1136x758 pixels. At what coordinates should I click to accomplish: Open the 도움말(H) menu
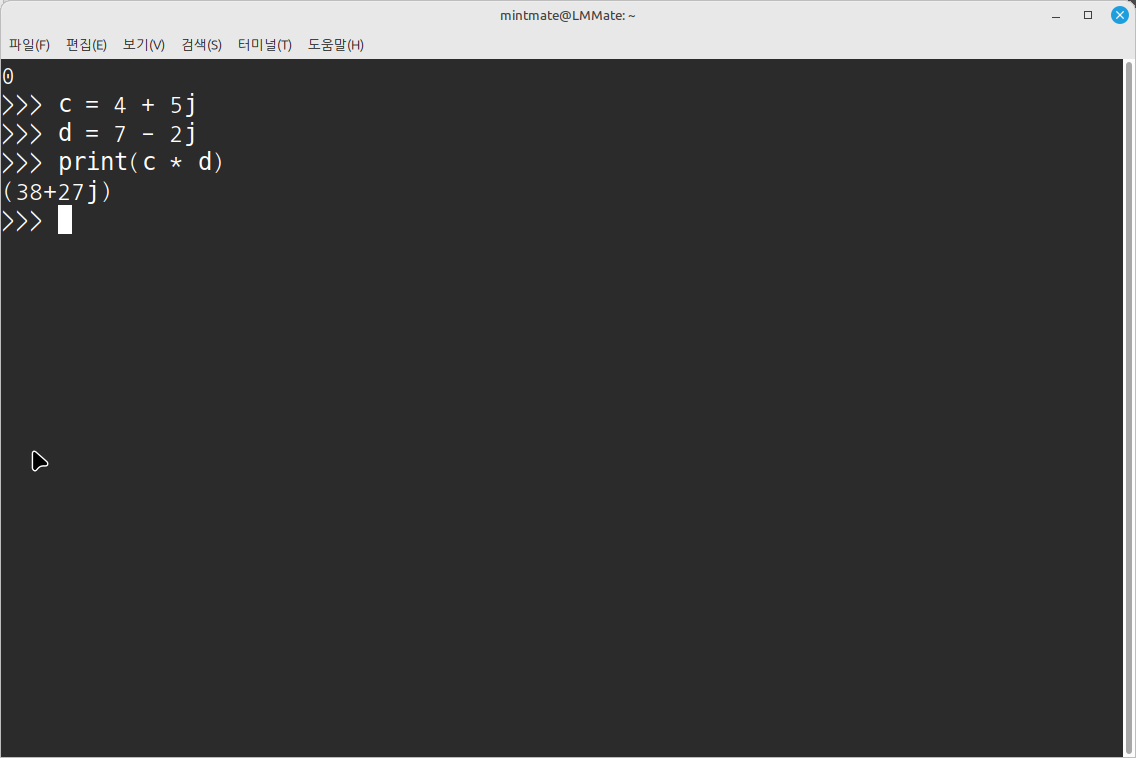335,45
